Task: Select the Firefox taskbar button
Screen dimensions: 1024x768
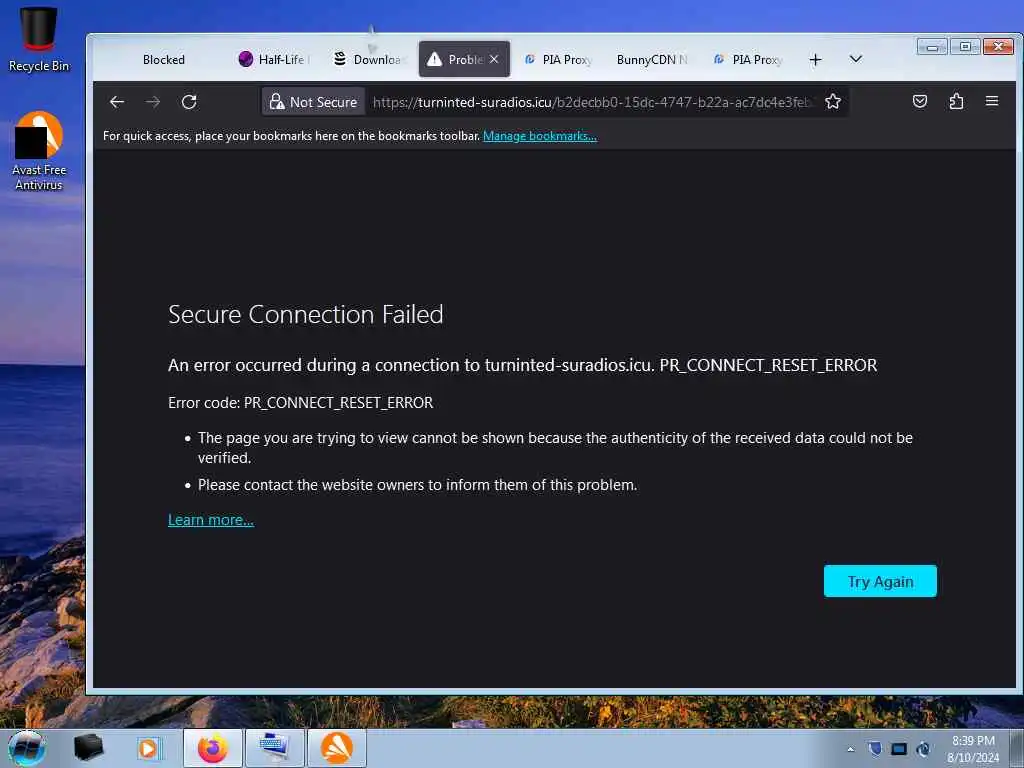Action: [213, 748]
